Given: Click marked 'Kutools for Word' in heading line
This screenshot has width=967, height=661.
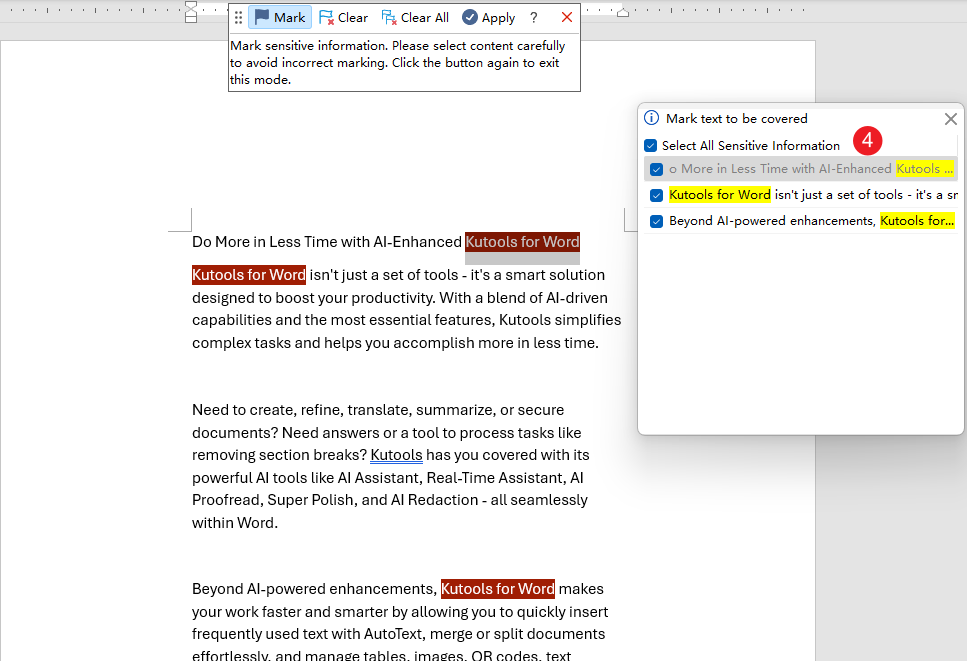Looking at the screenshot, I should (x=522, y=242).
